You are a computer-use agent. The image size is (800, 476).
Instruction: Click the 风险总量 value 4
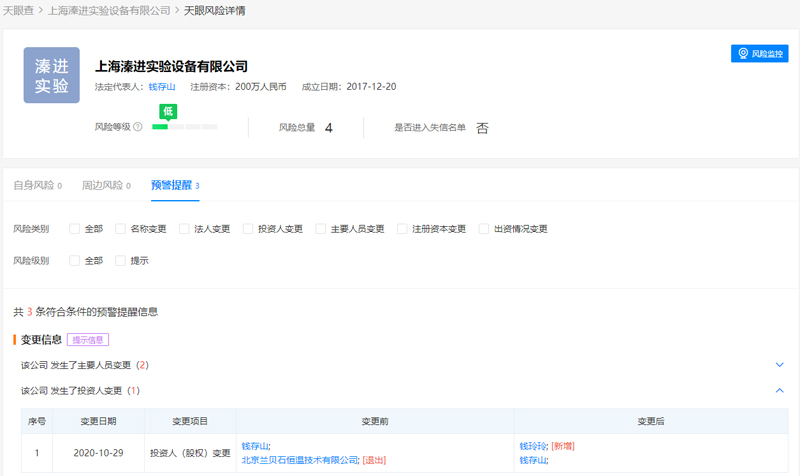(x=329, y=128)
